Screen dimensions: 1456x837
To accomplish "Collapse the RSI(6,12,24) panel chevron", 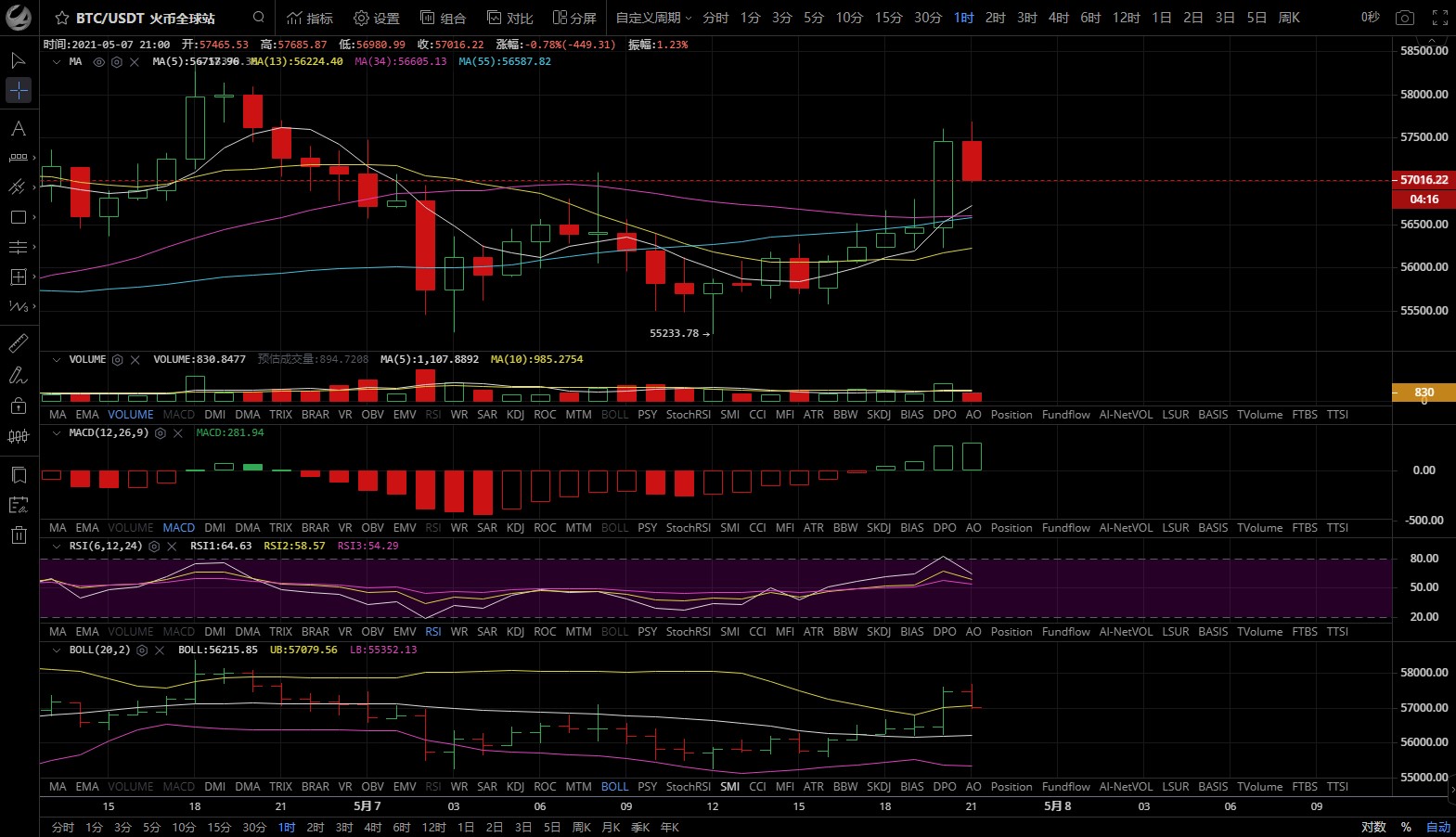I will (57, 547).
